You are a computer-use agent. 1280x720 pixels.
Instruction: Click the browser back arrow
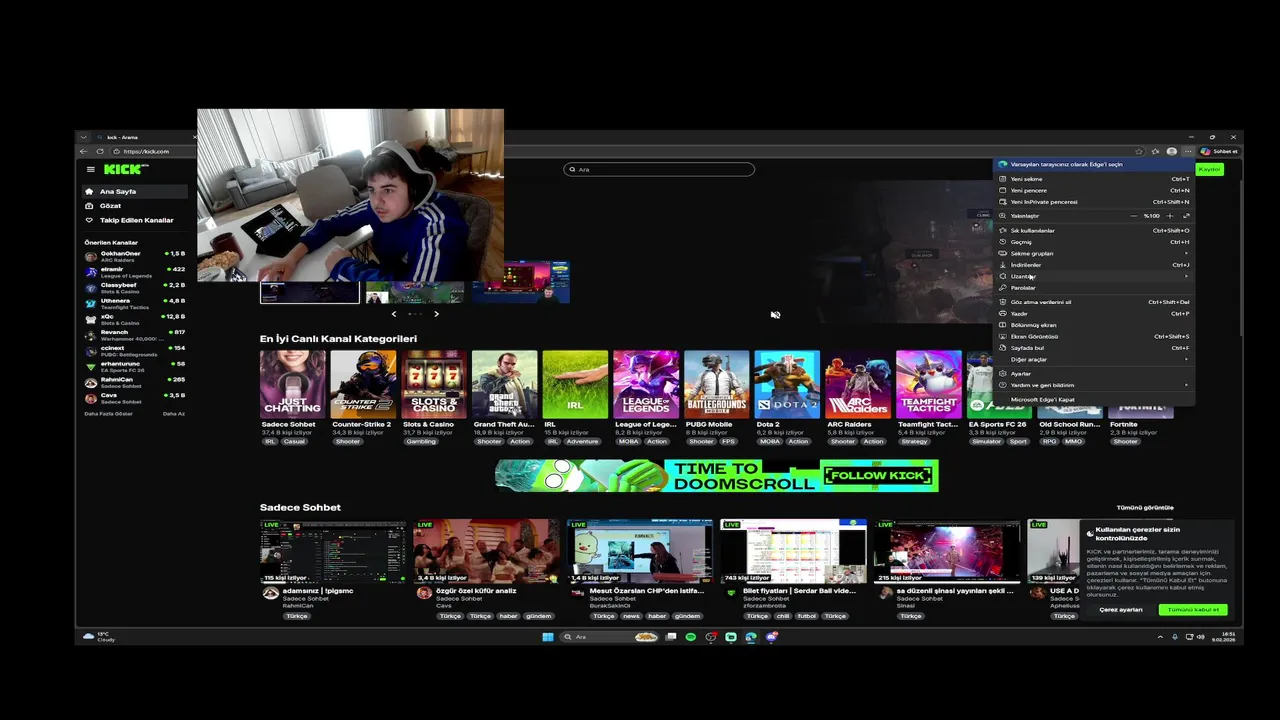point(84,151)
